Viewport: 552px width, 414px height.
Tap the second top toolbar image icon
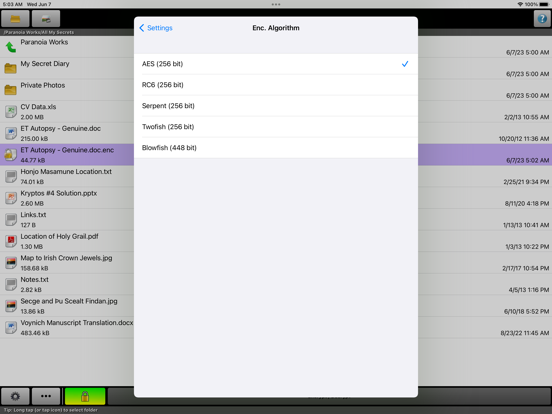pyautogui.click(x=46, y=19)
